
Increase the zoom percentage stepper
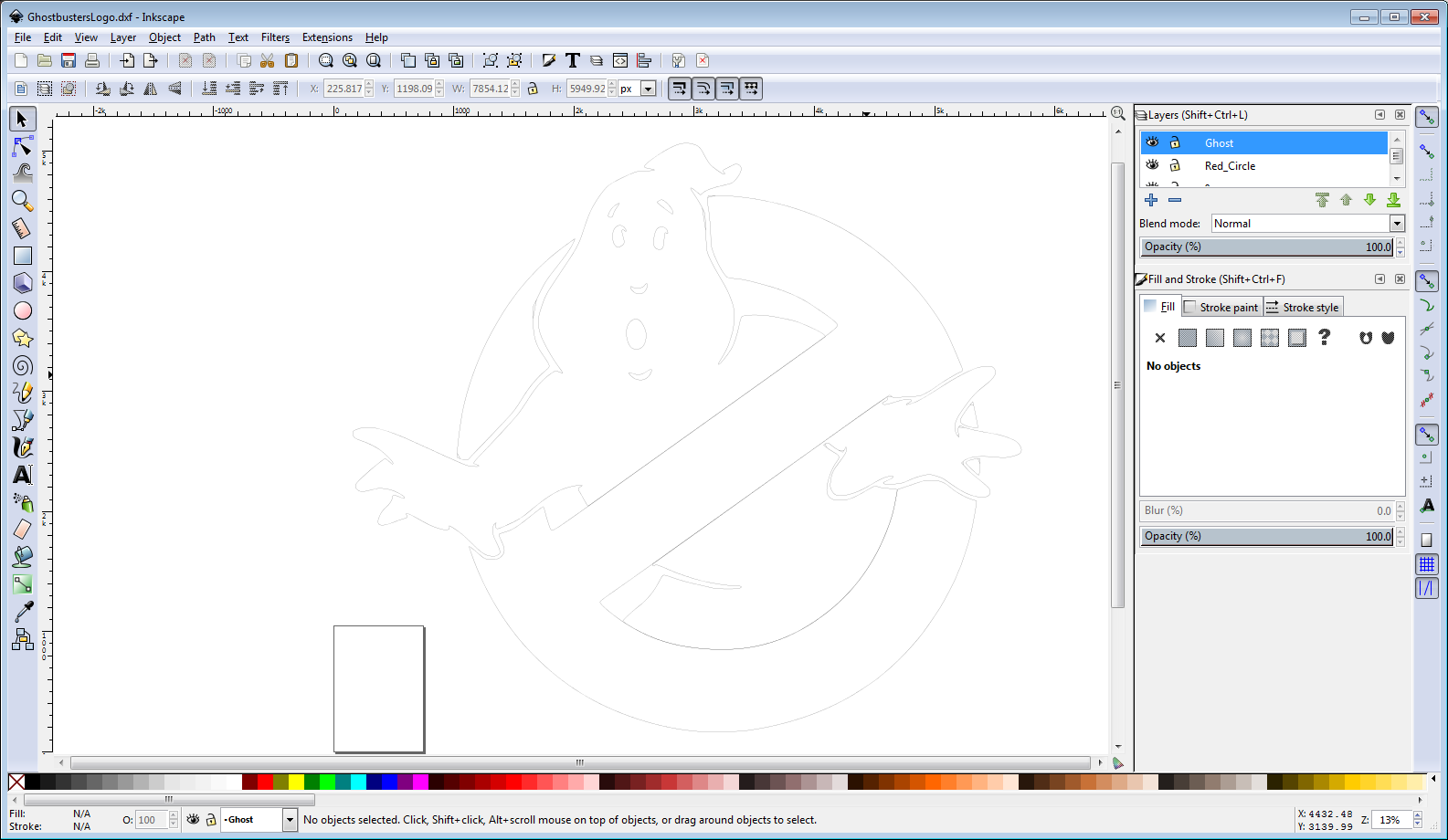pyautogui.click(x=1418, y=815)
